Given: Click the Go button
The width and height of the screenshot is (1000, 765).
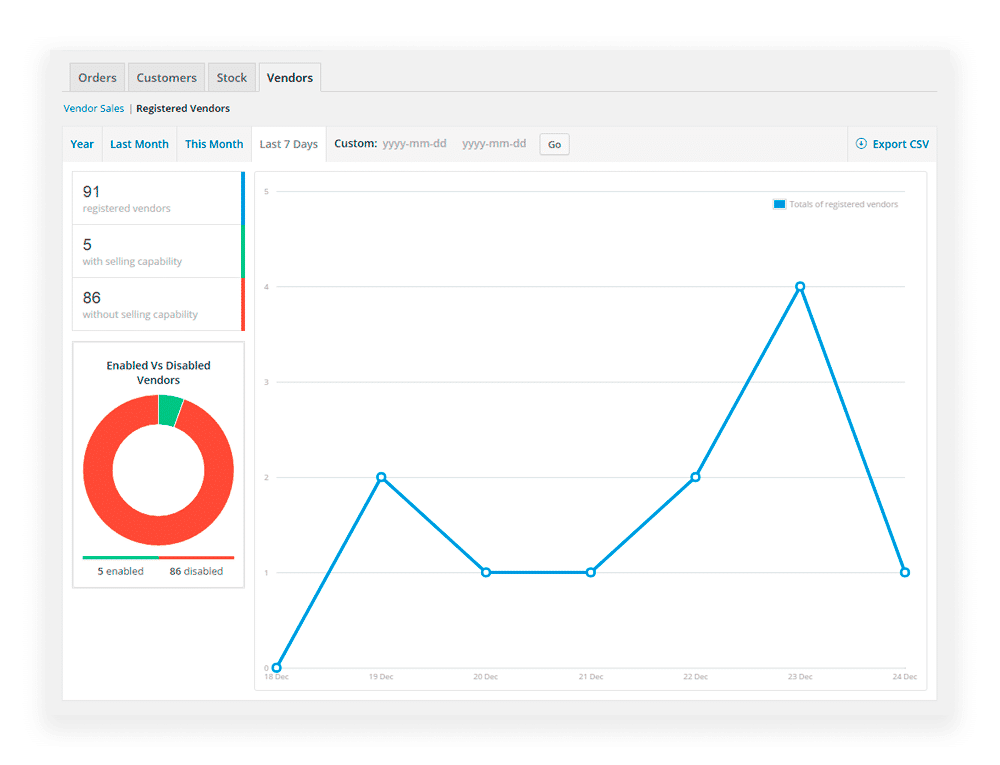Looking at the screenshot, I should coord(554,144).
